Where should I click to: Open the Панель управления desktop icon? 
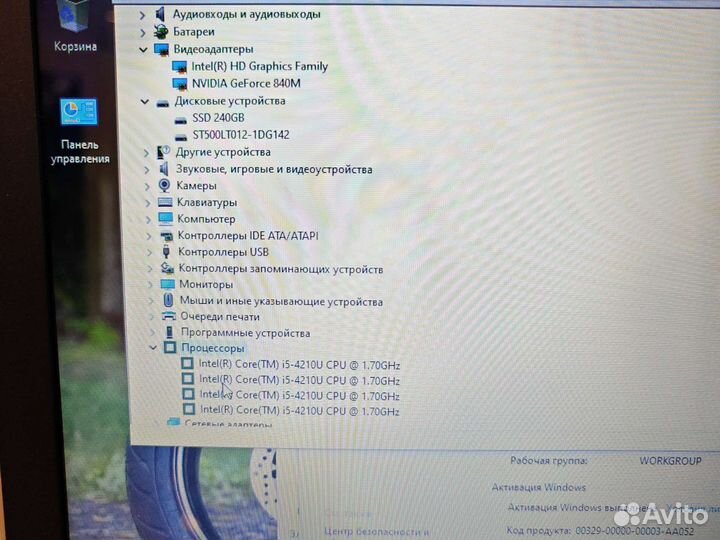tap(79, 132)
